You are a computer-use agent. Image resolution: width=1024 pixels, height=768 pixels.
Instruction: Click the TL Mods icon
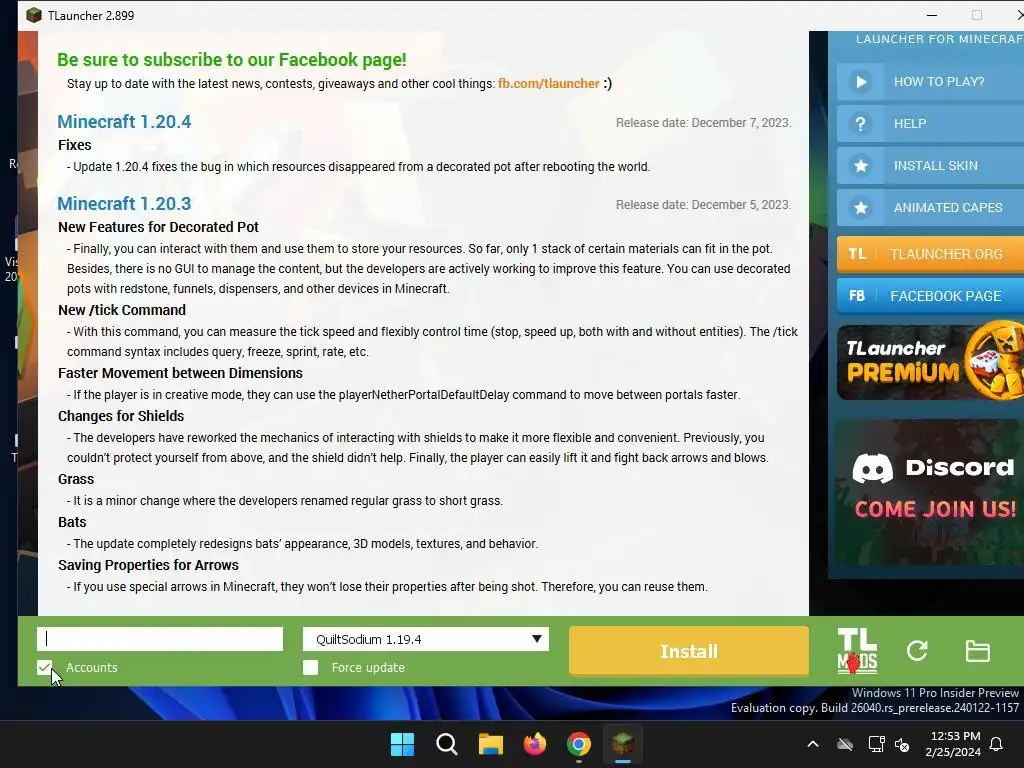(857, 650)
